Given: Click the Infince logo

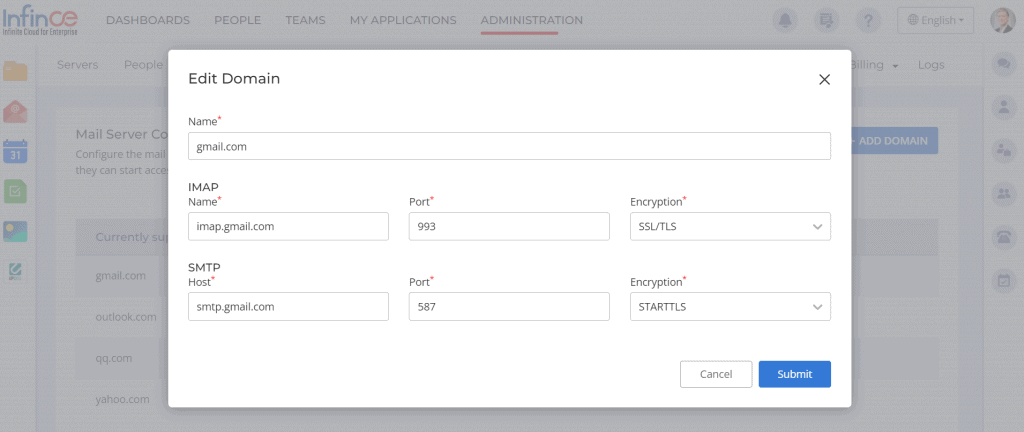Looking at the screenshot, I should pyautogui.click(x=40, y=22).
